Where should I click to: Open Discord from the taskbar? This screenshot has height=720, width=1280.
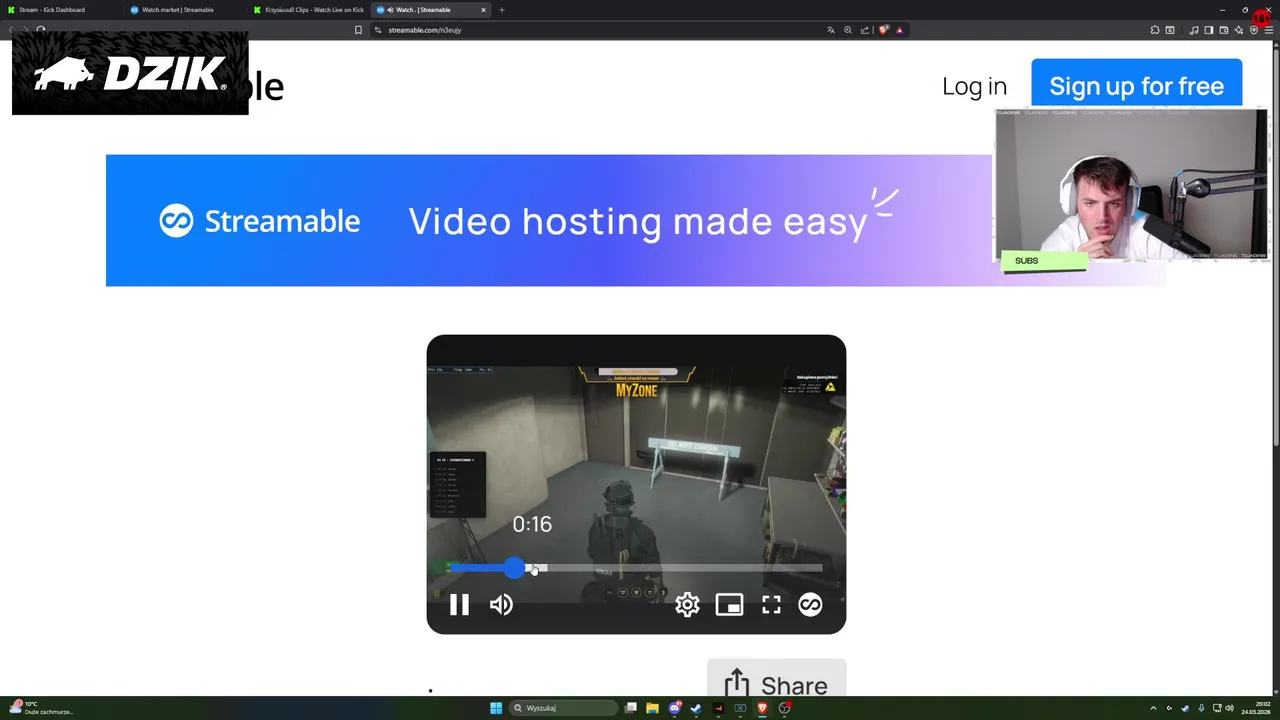[675, 708]
